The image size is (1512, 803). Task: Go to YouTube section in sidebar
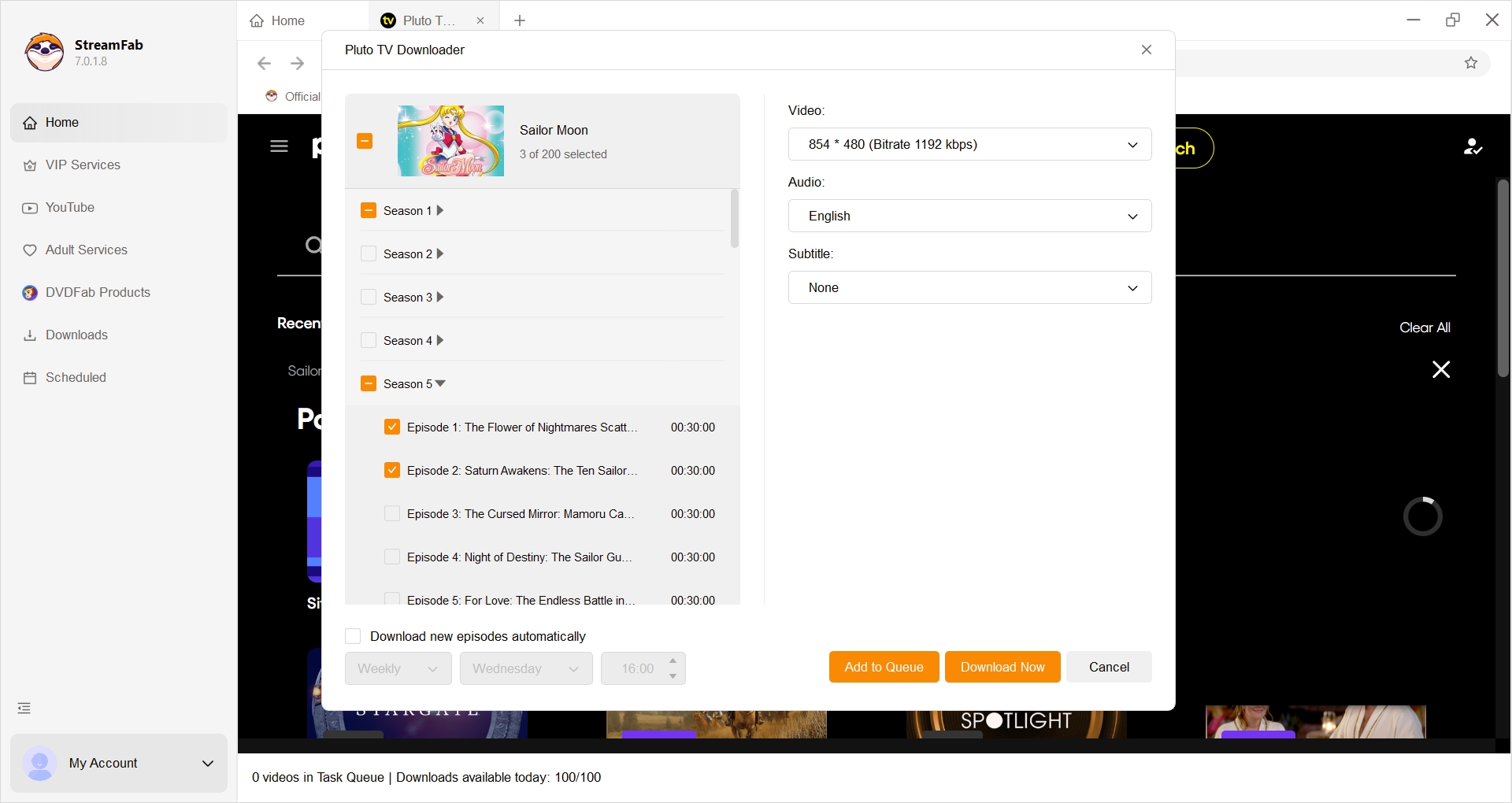(x=119, y=208)
